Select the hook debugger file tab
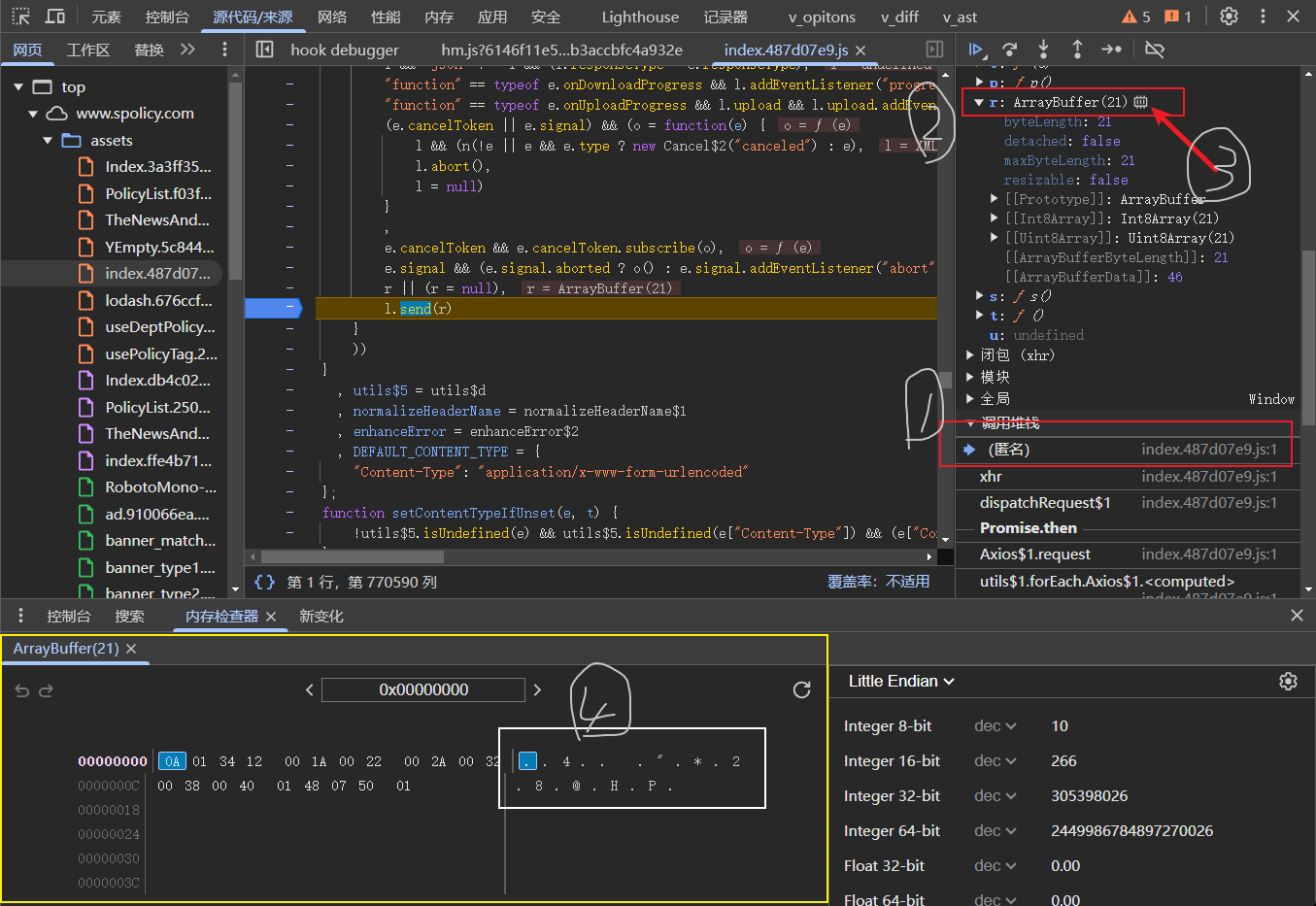Viewport: 1316px width, 906px height. (345, 50)
